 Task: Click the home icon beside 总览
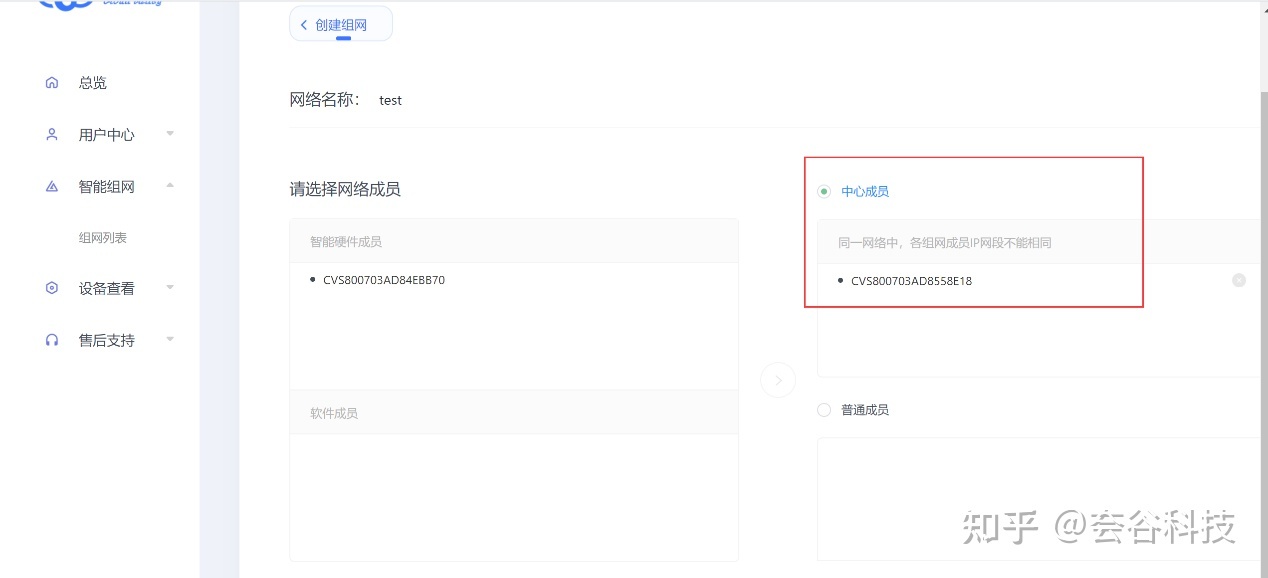(x=52, y=83)
